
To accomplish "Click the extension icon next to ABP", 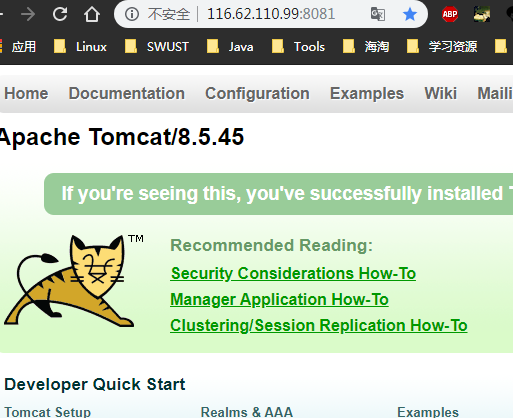I will pos(482,14).
